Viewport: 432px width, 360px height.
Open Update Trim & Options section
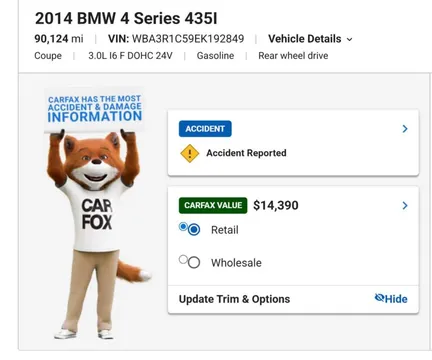(x=234, y=299)
